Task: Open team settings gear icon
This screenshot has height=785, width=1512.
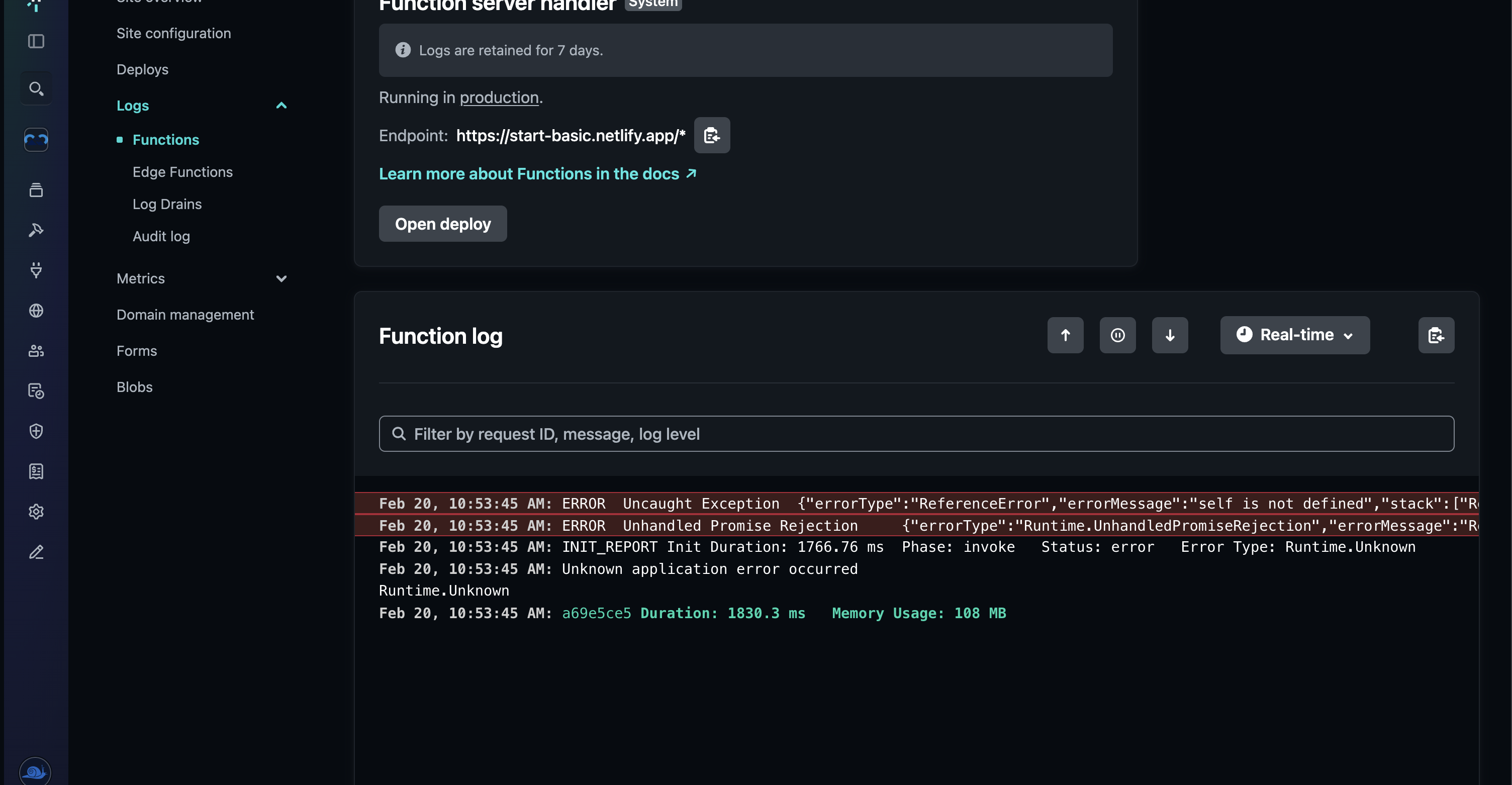Action: click(x=36, y=512)
